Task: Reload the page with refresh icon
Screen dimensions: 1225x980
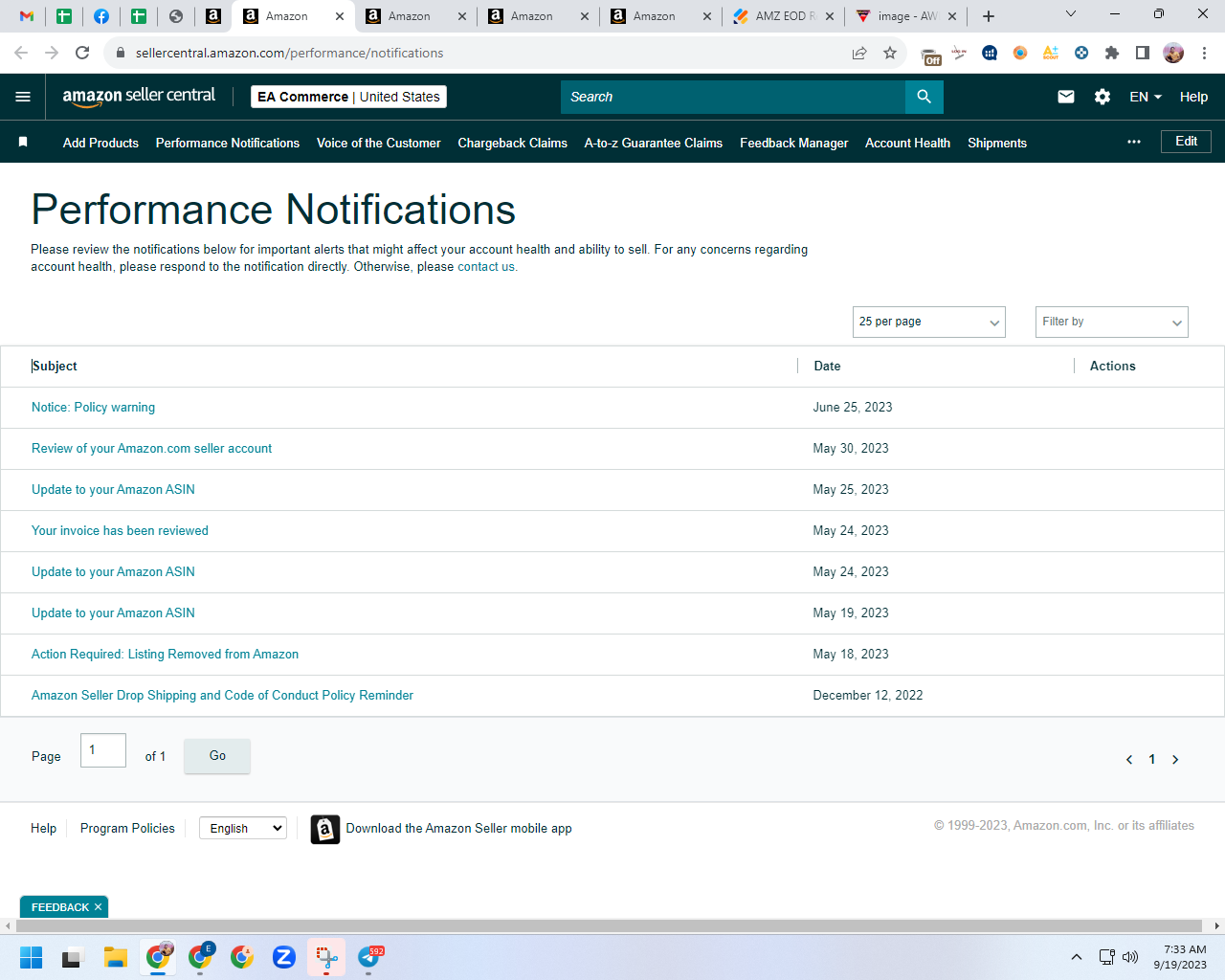Action: (x=82, y=53)
